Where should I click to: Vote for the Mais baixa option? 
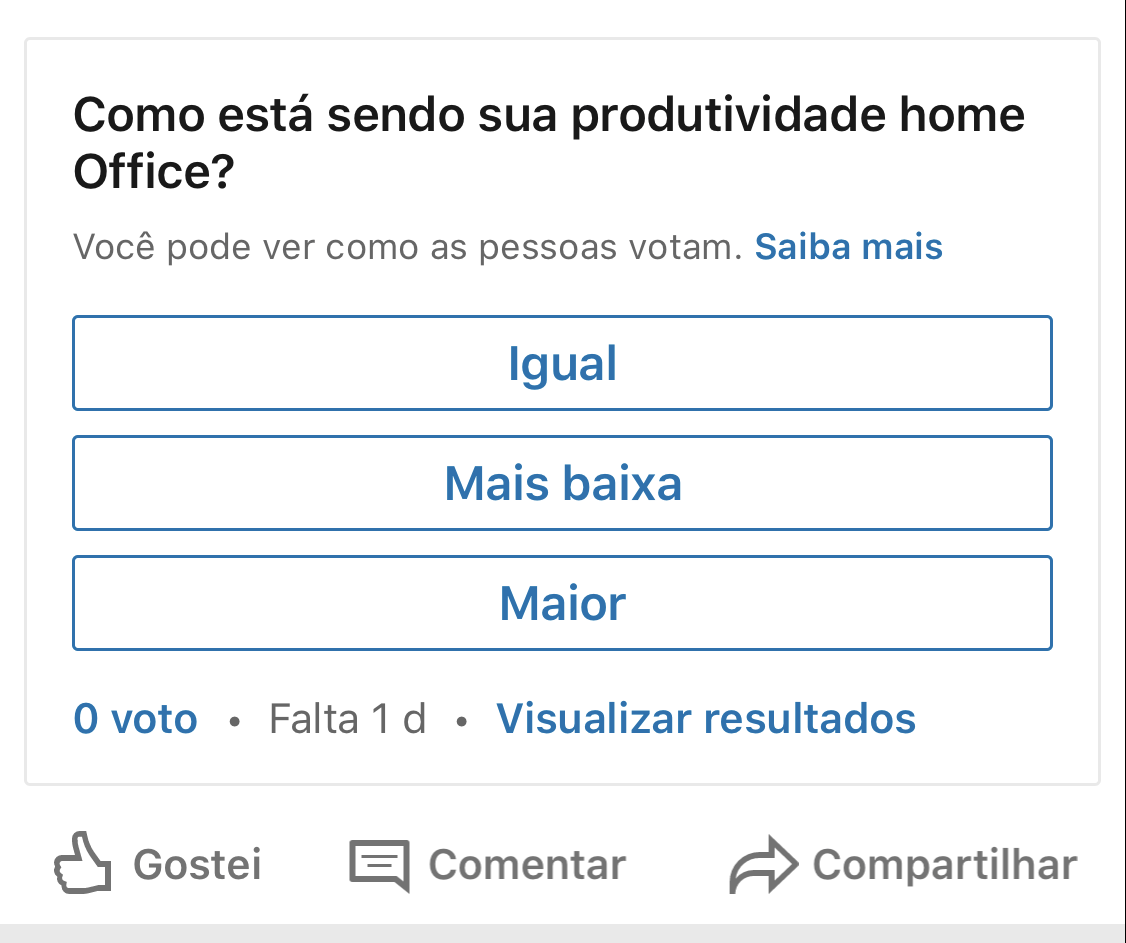(562, 483)
